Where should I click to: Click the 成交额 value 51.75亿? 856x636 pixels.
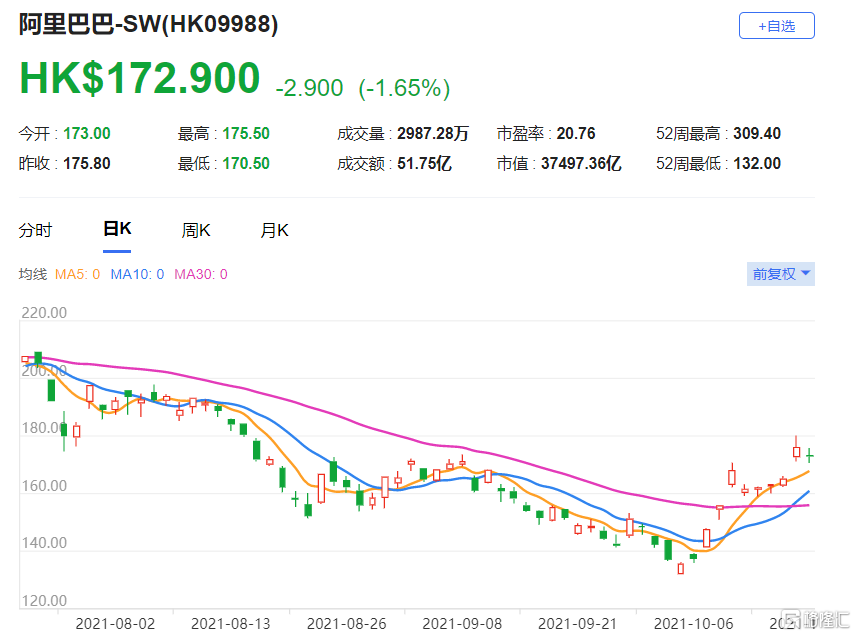click(x=424, y=163)
